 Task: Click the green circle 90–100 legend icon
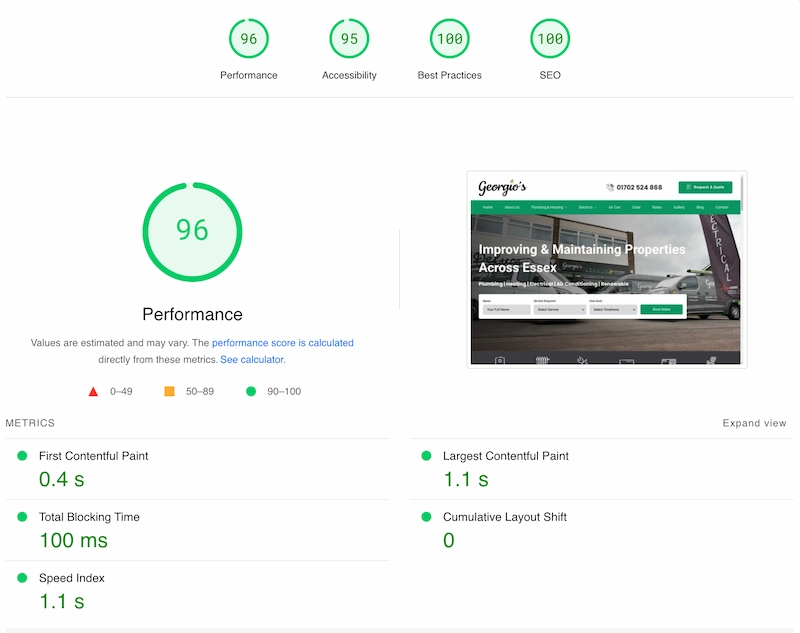click(x=251, y=391)
